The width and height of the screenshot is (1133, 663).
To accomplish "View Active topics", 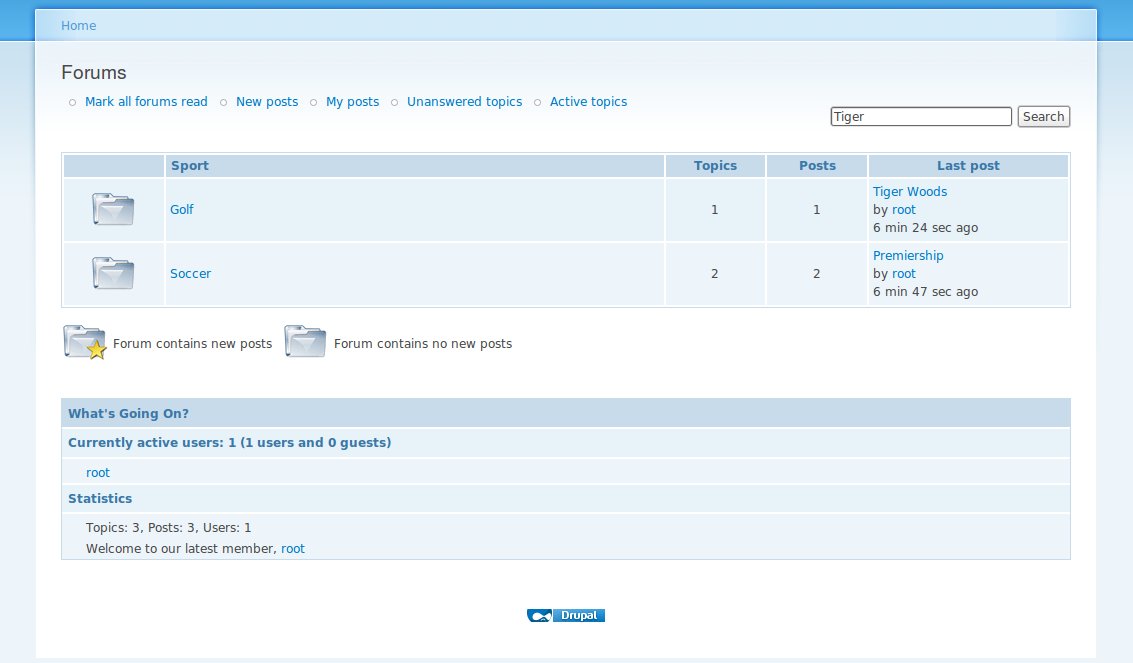I will tap(588, 102).
